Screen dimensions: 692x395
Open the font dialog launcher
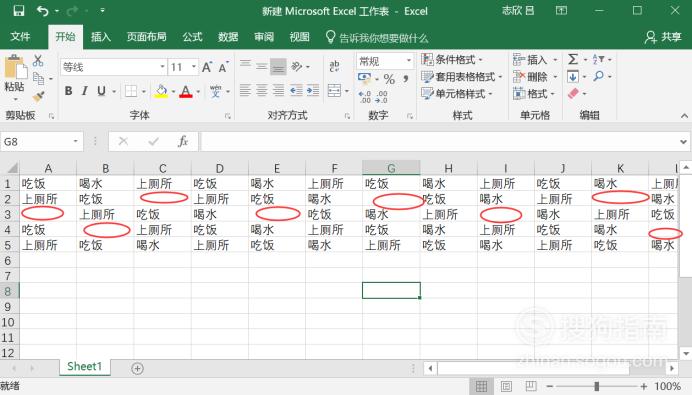coord(228,116)
